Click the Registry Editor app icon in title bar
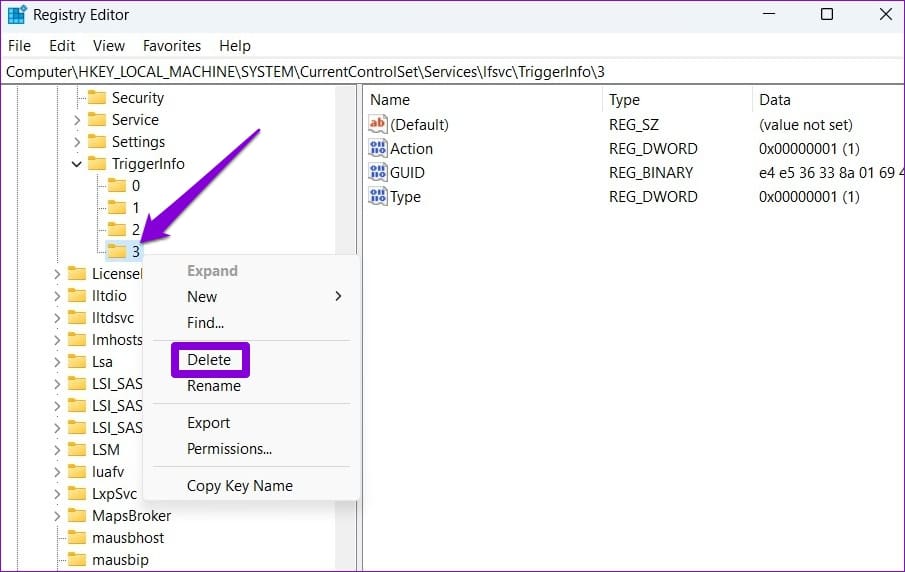The image size is (905, 572). coord(17,14)
